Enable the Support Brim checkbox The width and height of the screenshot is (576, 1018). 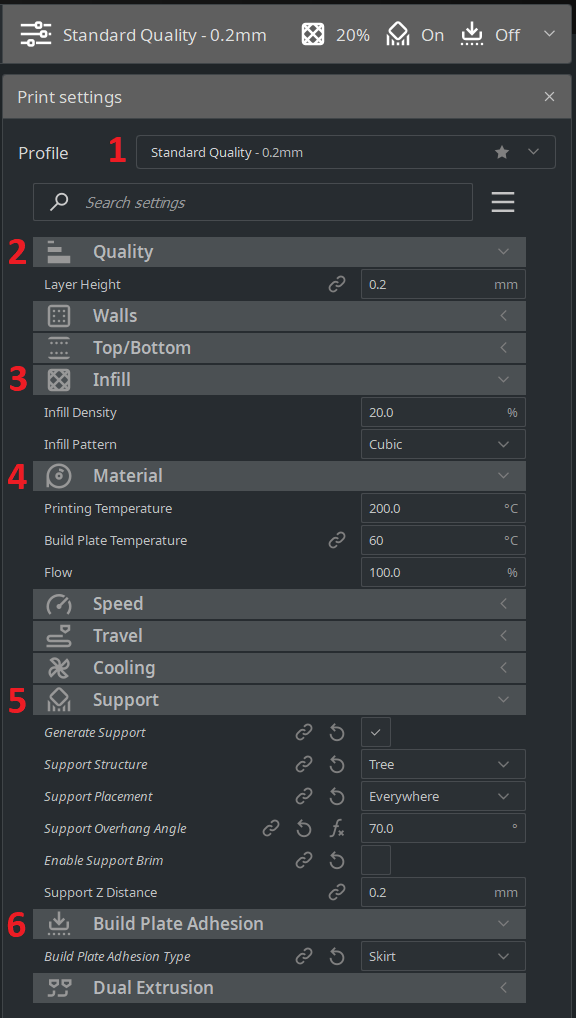click(376, 860)
